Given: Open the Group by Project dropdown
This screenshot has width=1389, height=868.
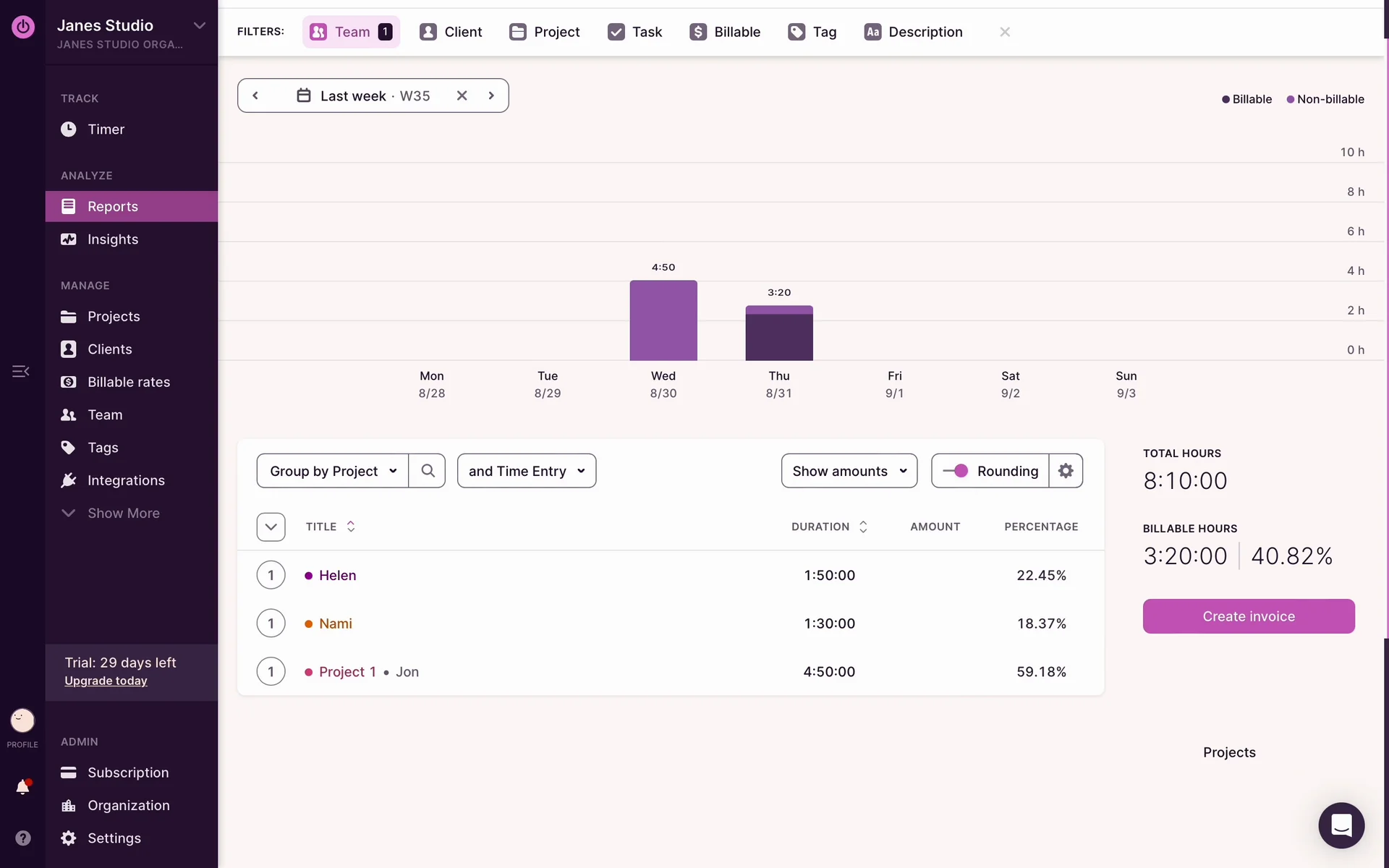Looking at the screenshot, I should pyautogui.click(x=333, y=471).
